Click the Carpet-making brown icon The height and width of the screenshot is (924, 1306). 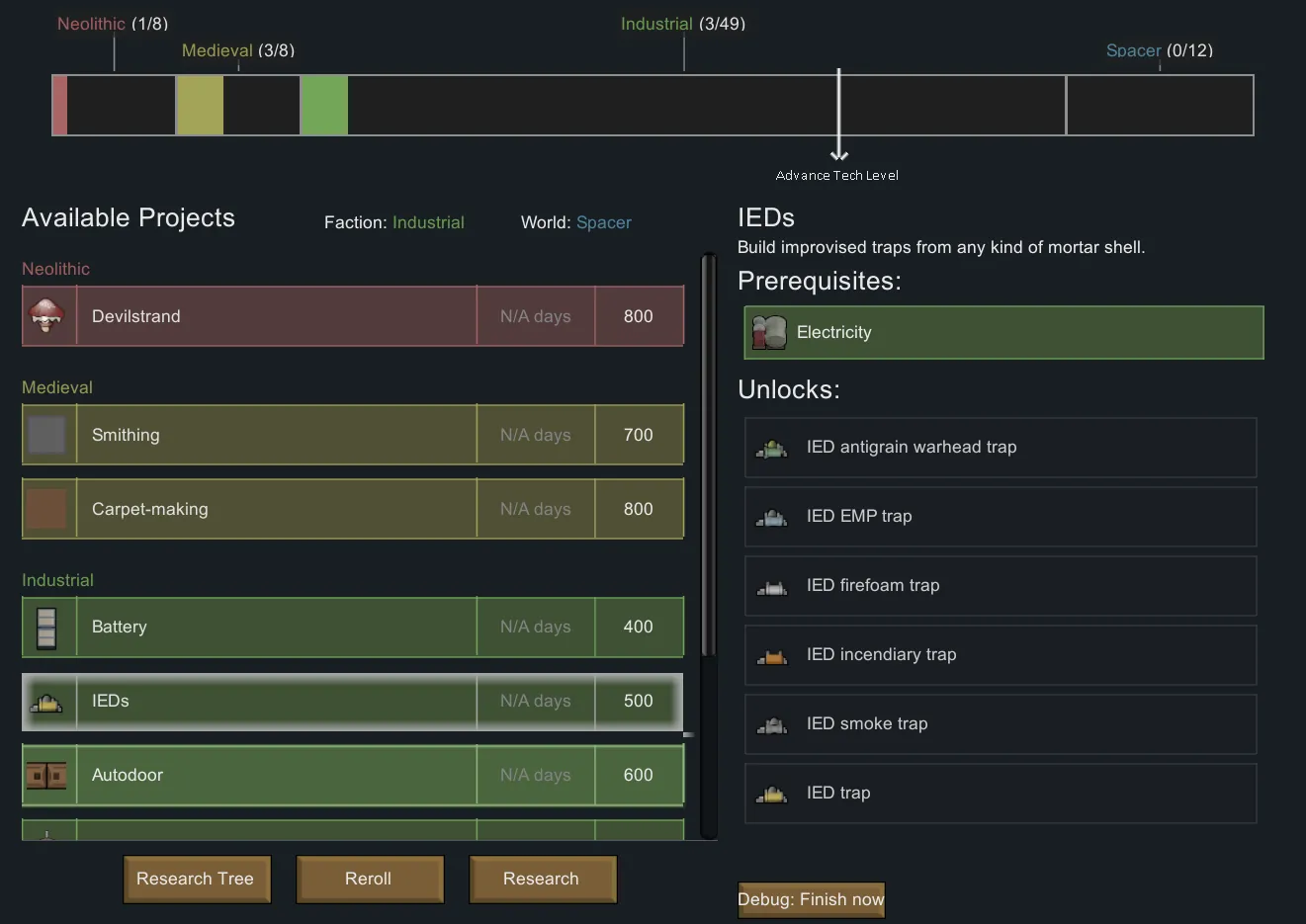pyautogui.click(x=47, y=509)
